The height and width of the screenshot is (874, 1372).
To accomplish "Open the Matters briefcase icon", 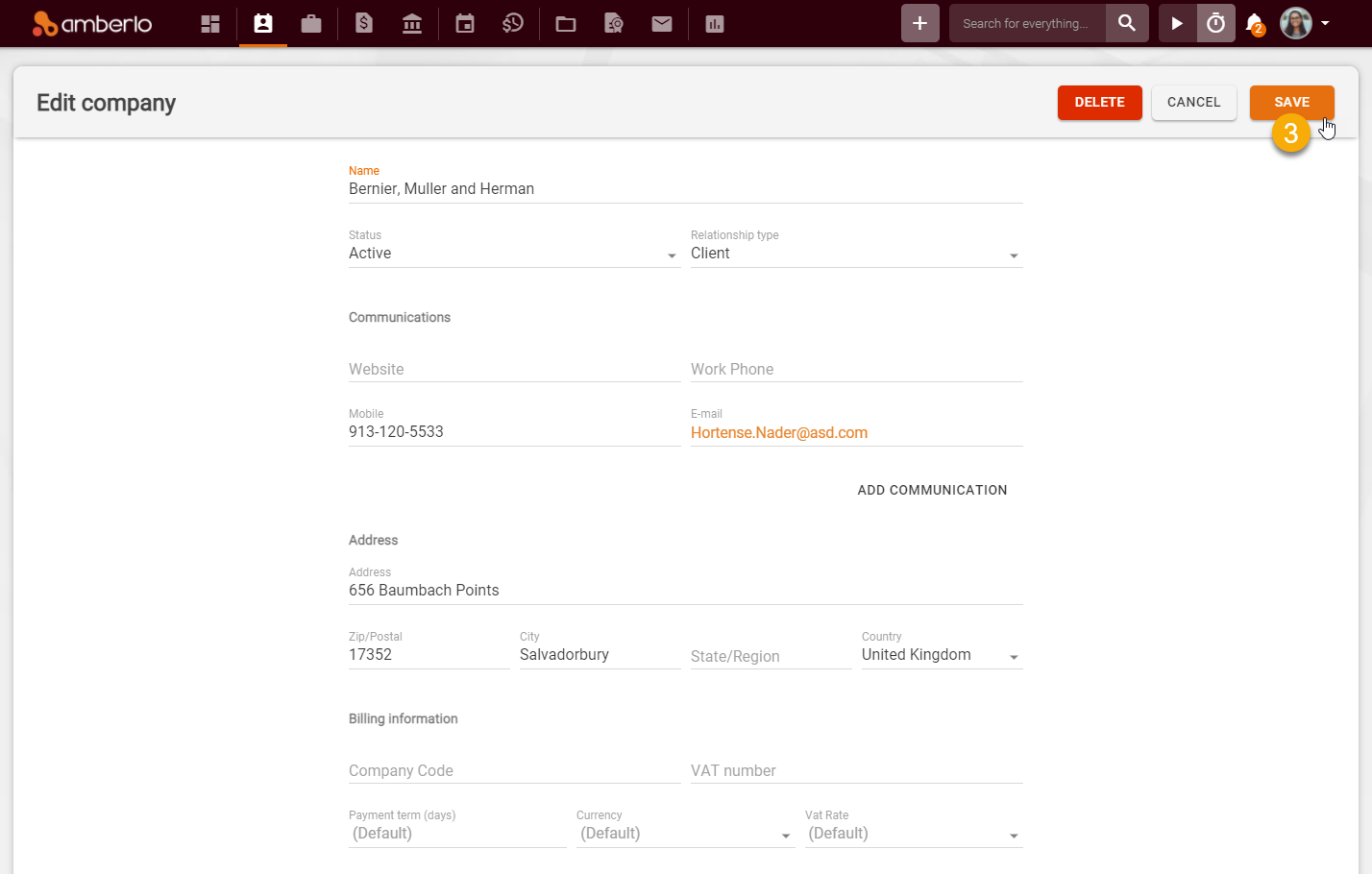I will (x=311, y=23).
